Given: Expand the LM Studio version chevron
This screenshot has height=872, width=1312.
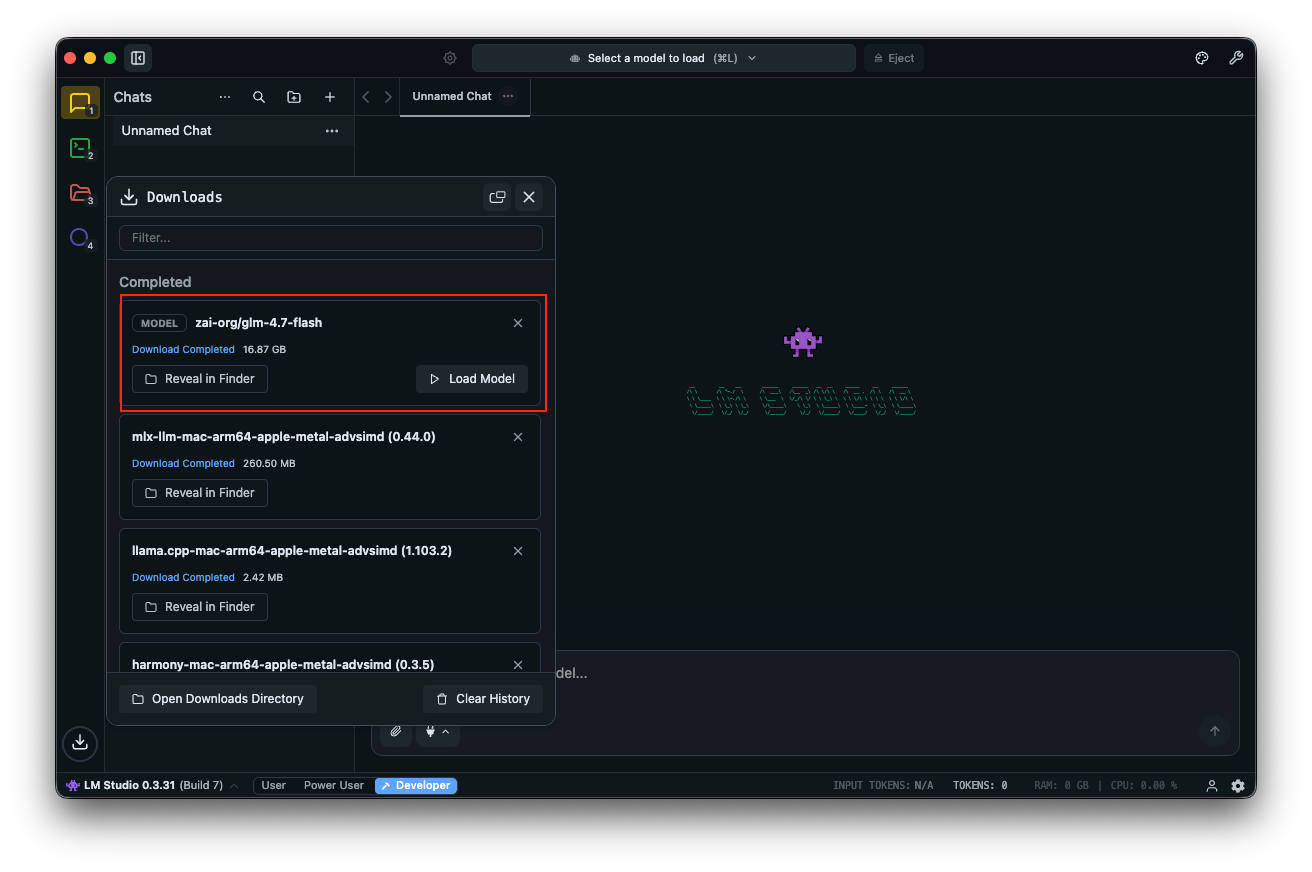Looking at the screenshot, I should pos(234,786).
